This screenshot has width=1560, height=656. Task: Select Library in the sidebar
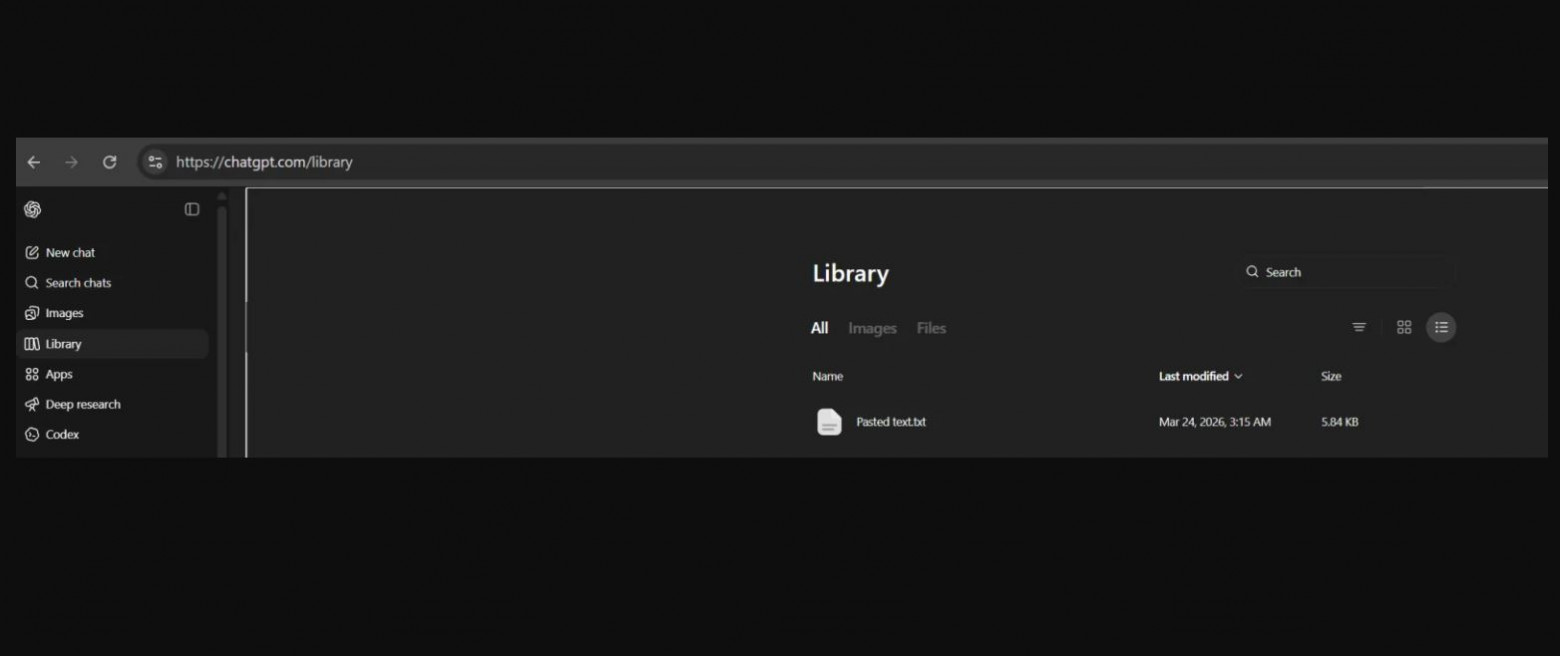tap(64, 343)
